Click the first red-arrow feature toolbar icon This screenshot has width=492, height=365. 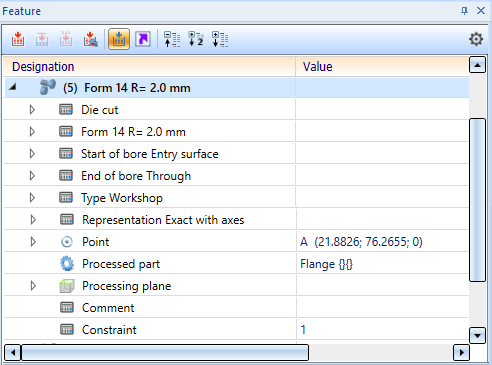pos(18,39)
